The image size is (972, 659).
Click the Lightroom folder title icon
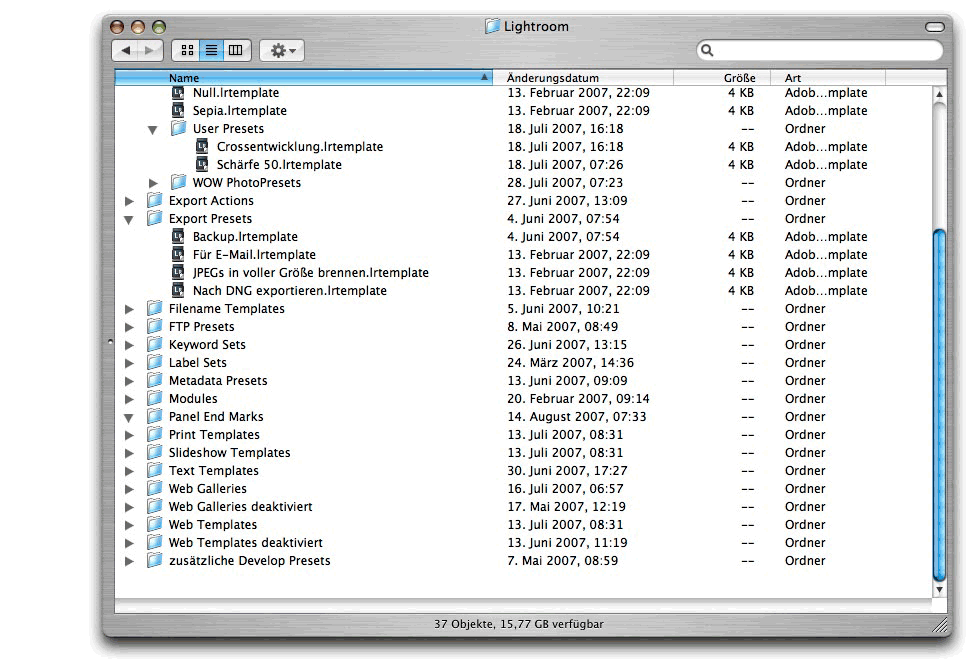coord(492,26)
